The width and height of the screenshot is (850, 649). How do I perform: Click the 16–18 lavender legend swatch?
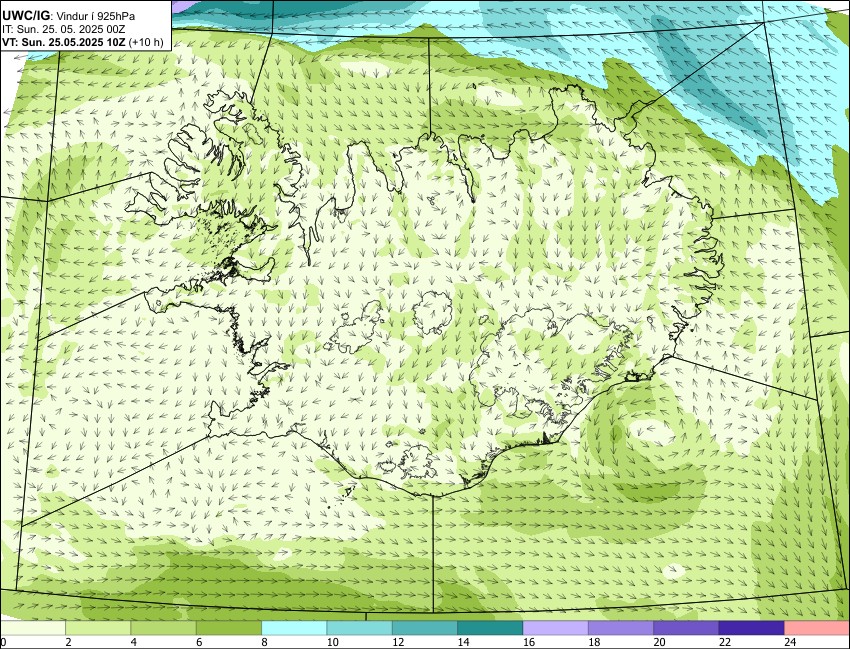(x=555, y=628)
